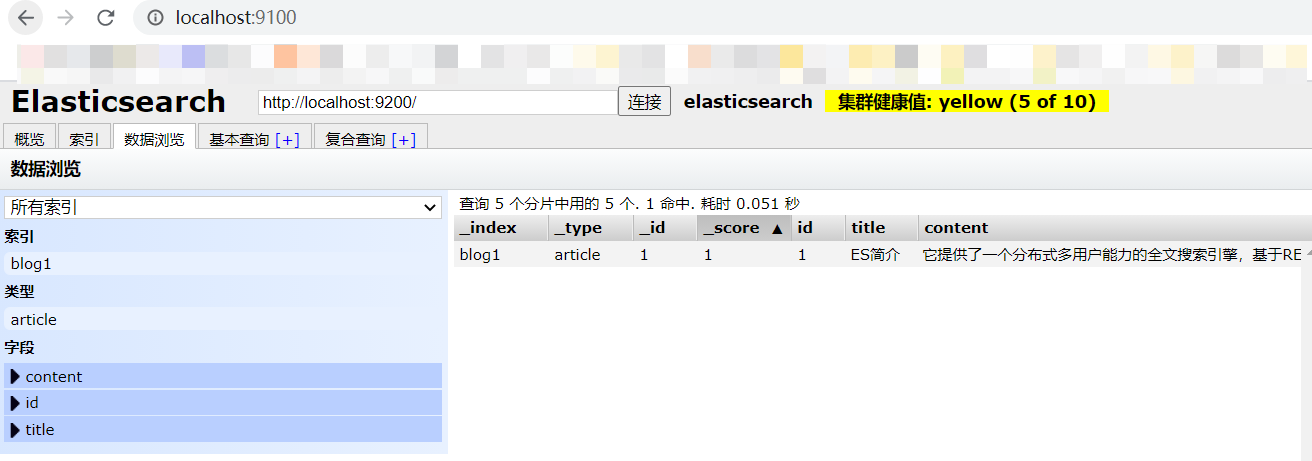Sort by the _index column header

(501, 228)
